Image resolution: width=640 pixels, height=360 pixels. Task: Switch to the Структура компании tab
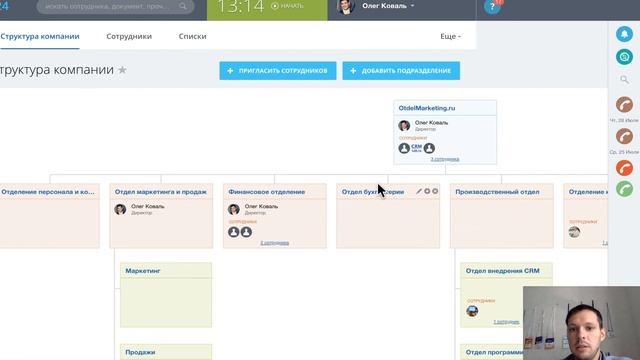(x=40, y=36)
